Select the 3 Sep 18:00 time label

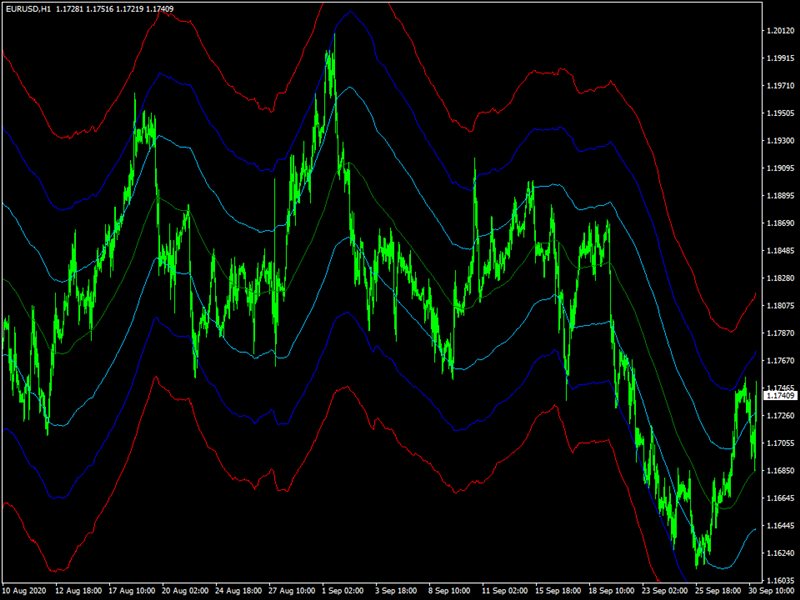[396, 591]
